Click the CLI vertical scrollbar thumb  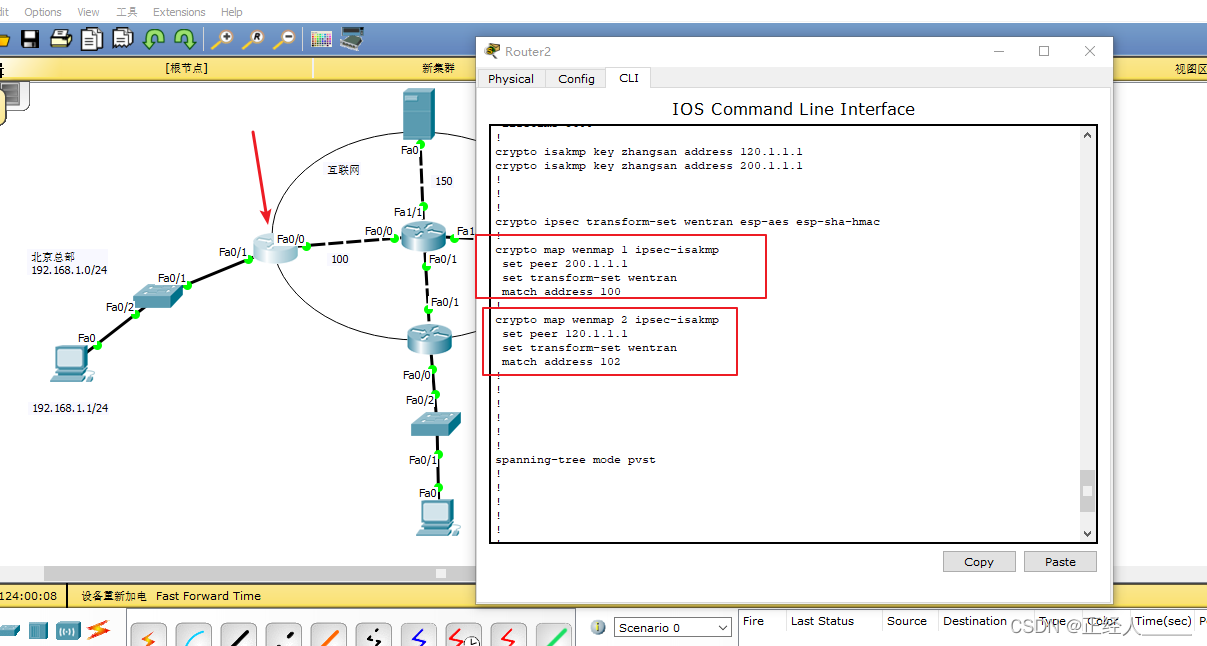tap(1087, 491)
